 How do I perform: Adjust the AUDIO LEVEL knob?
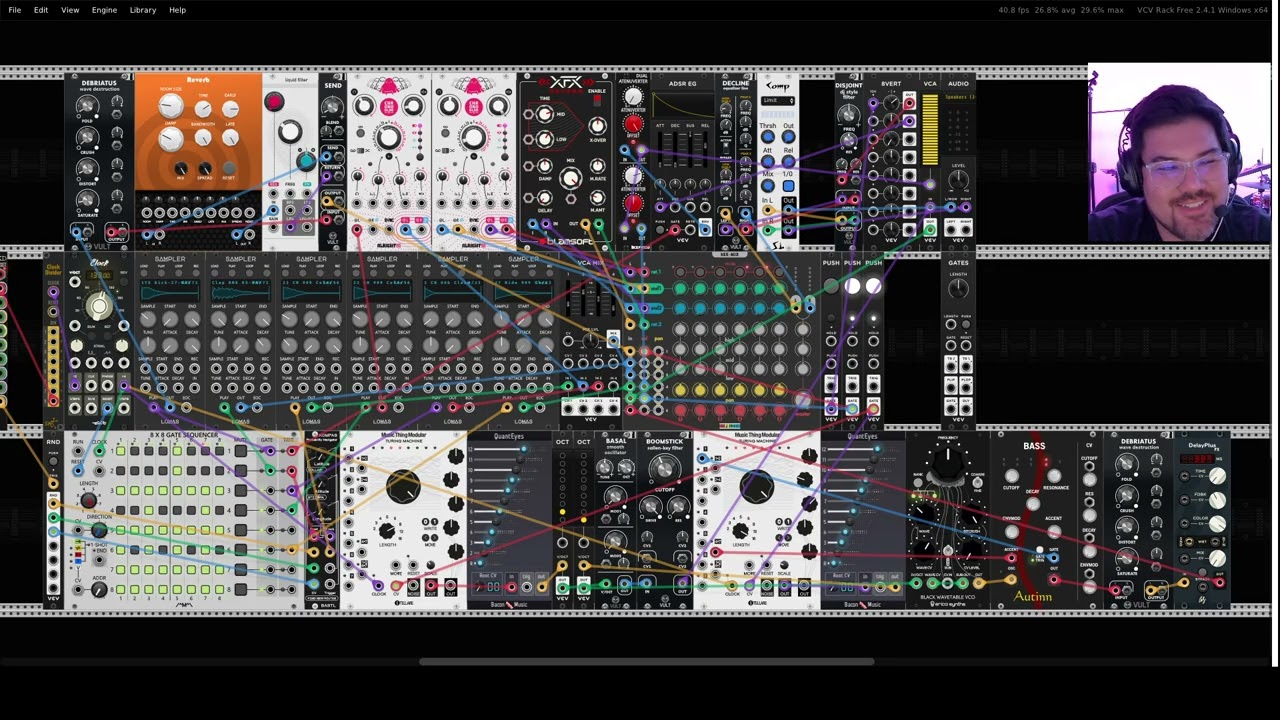point(958,180)
